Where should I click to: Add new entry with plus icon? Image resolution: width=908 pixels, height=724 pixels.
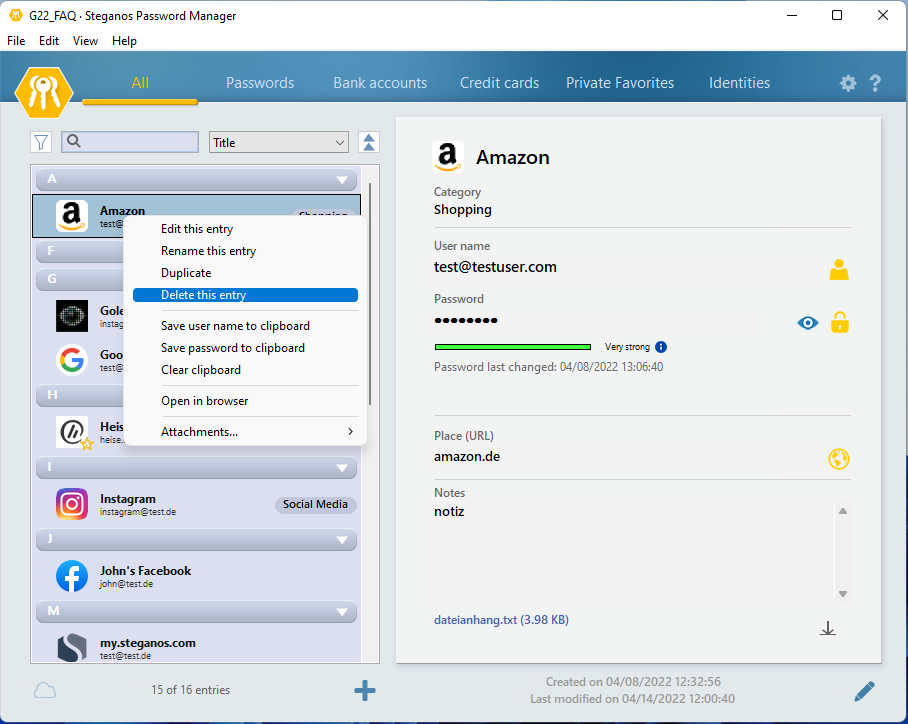pyautogui.click(x=365, y=690)
